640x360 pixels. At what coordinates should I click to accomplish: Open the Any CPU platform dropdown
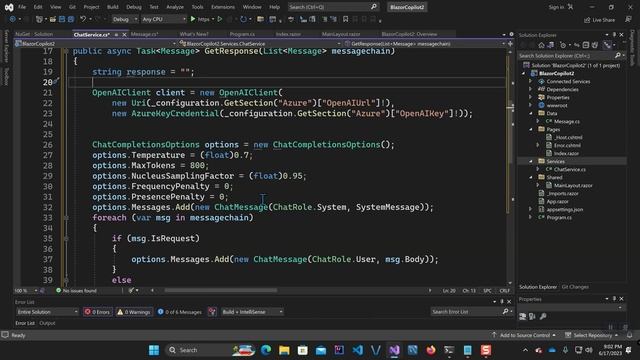click(x=163, y=19)
